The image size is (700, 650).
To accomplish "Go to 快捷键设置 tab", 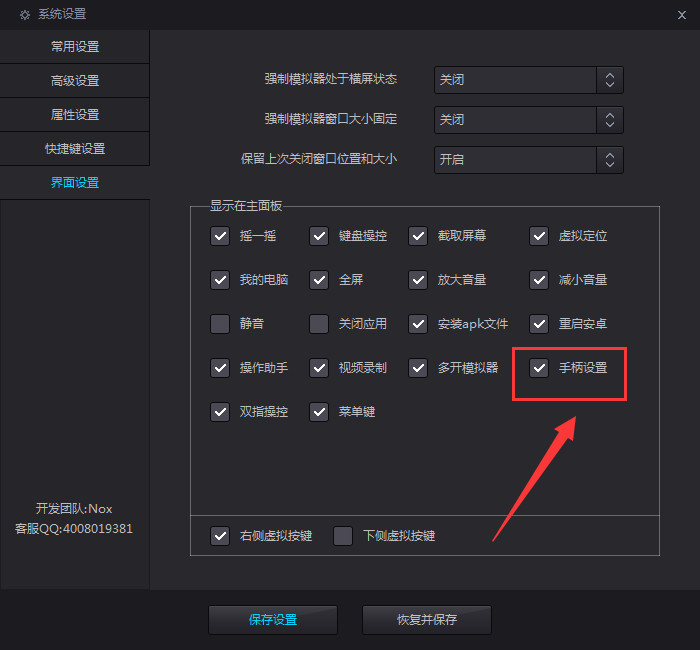I will pyautogui.click(x=75, y=149).
